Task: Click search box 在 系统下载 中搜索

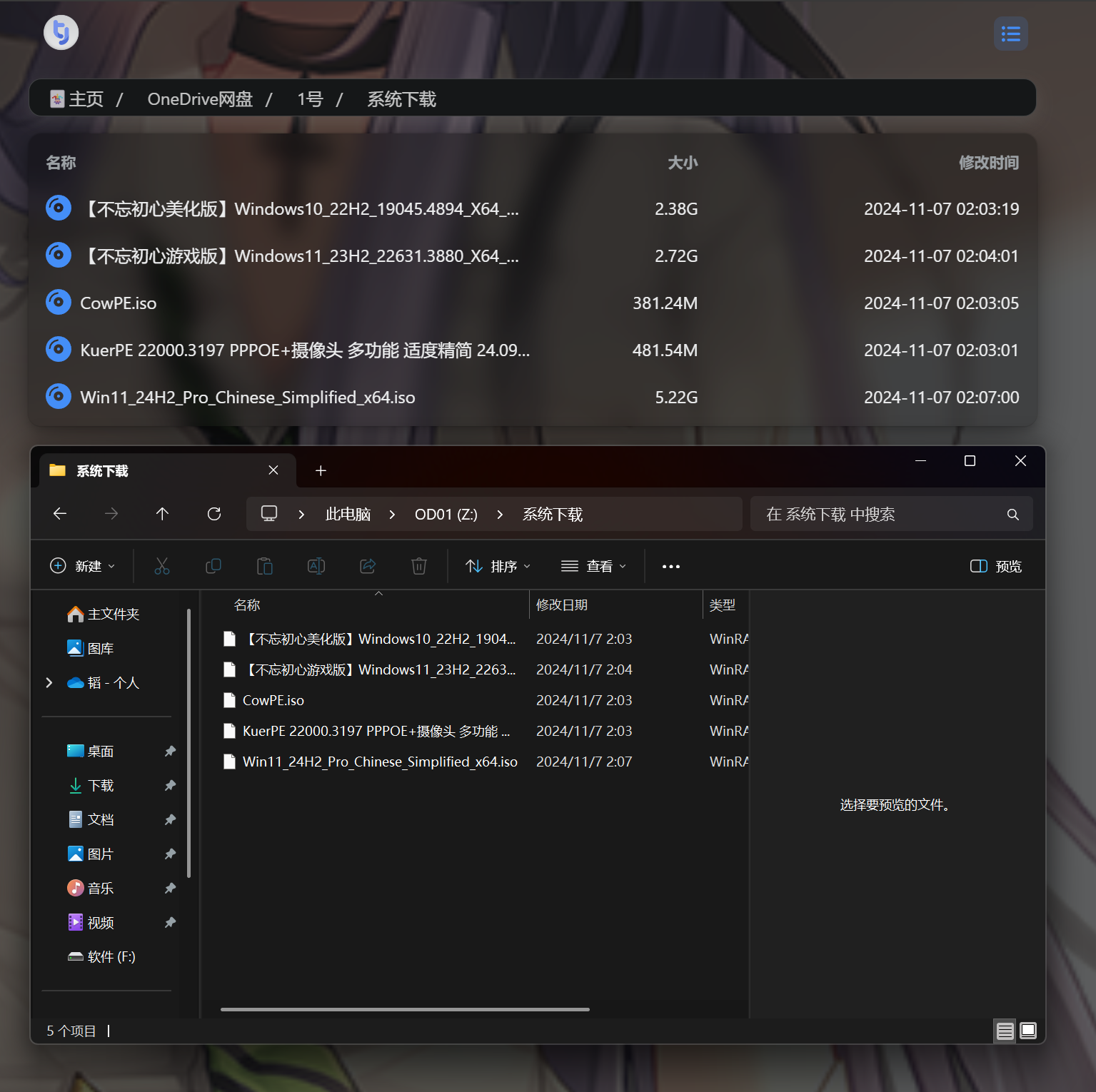Action: 891,514
